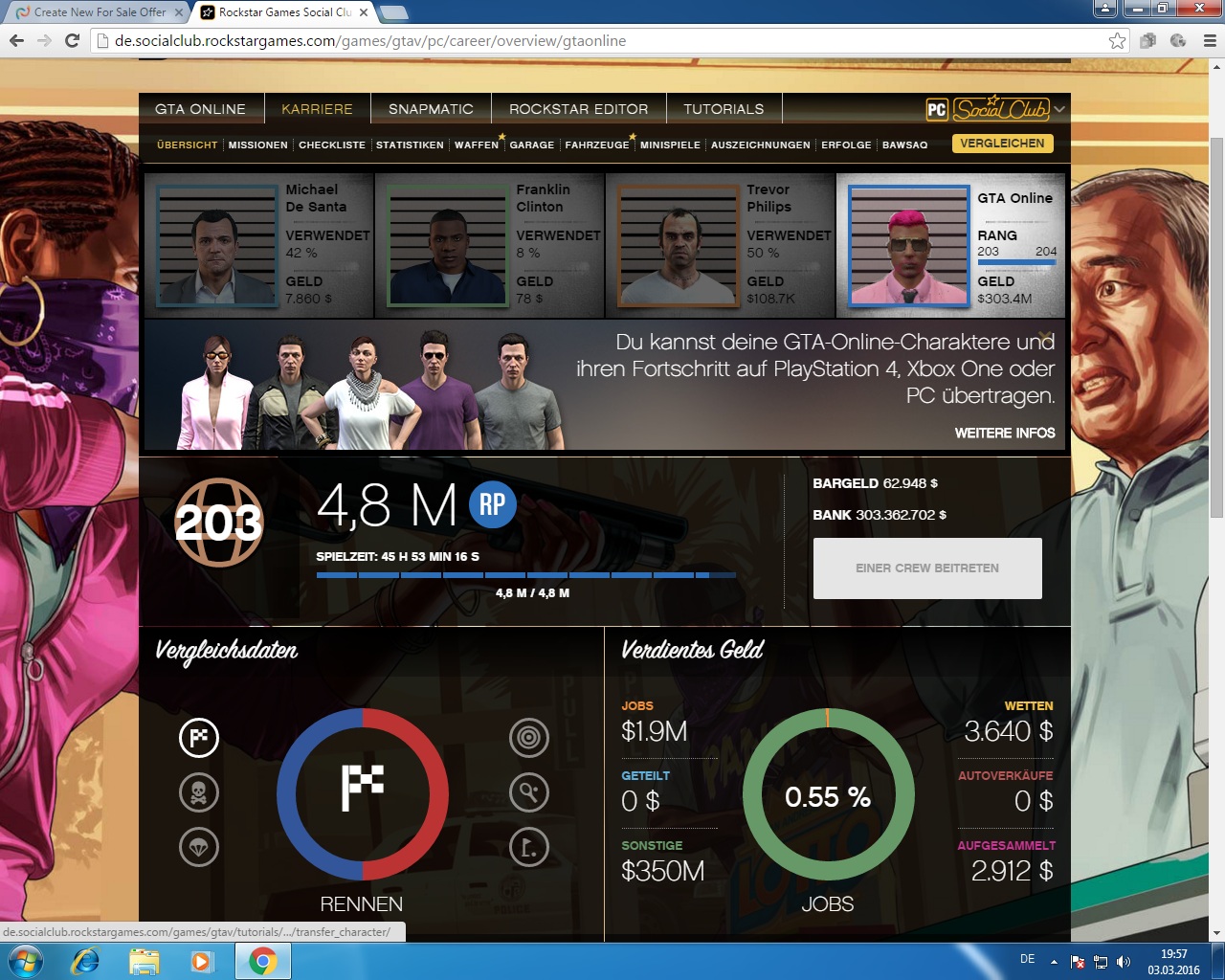This screenshot has width=1225, height=980.
Task: Open Windows Explorer from the taskbar
Action: point(145,961)
